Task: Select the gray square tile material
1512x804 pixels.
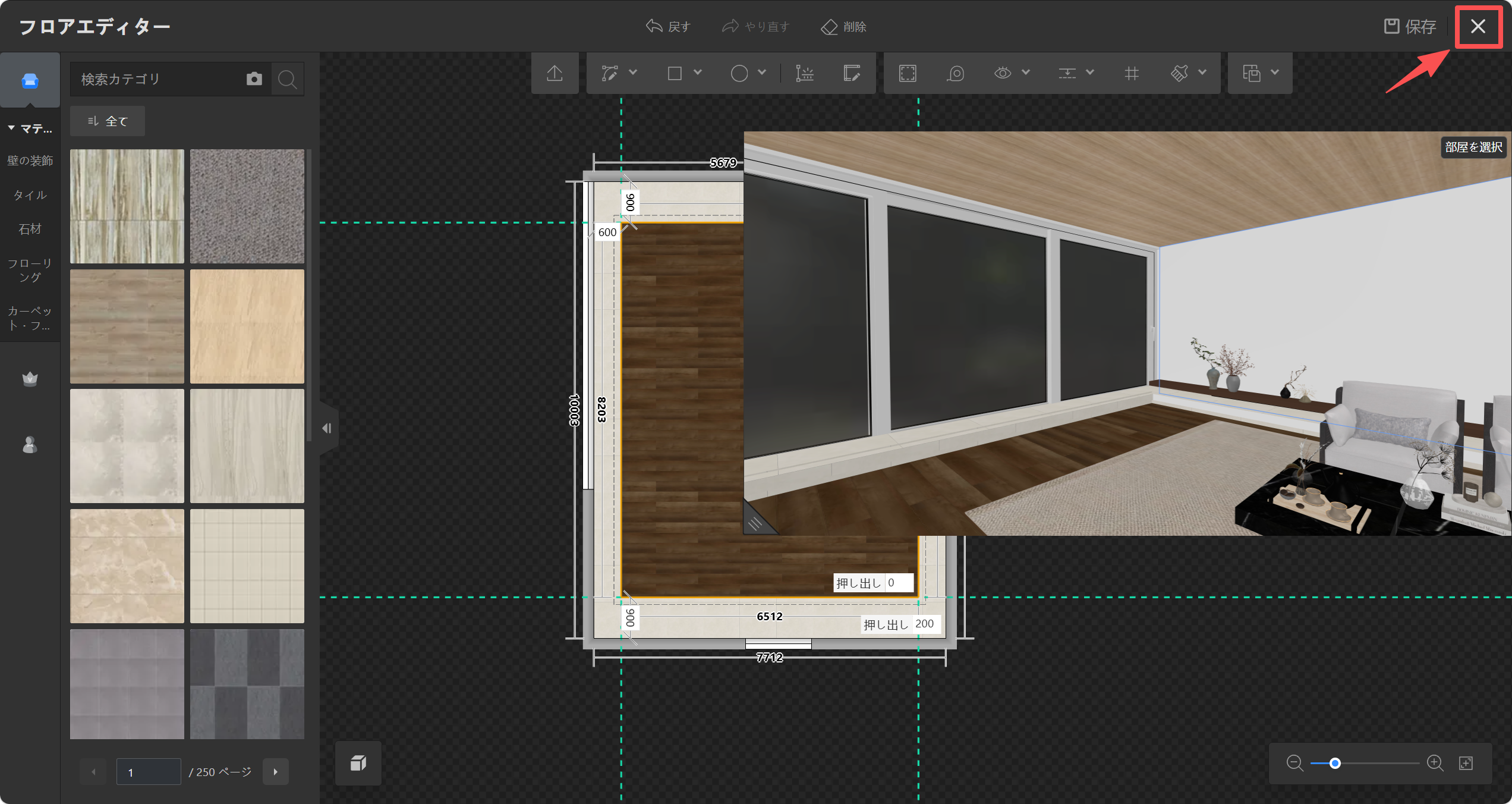Action: 127,684
